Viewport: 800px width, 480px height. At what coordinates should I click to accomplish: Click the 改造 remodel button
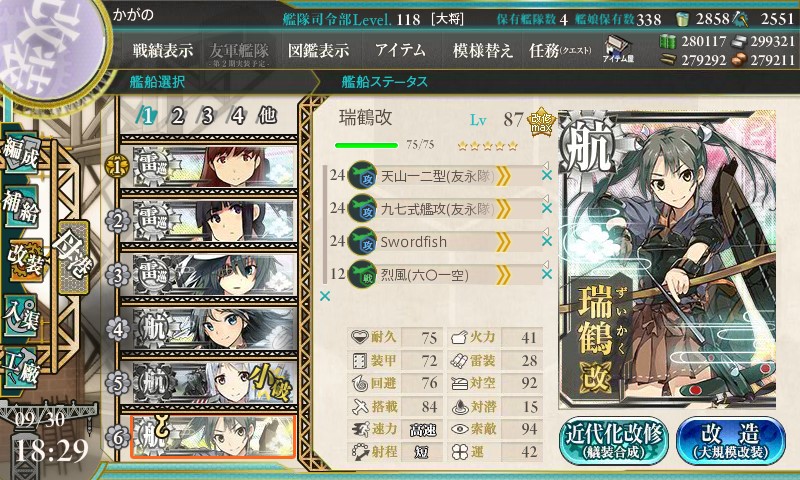coord(731,441)
